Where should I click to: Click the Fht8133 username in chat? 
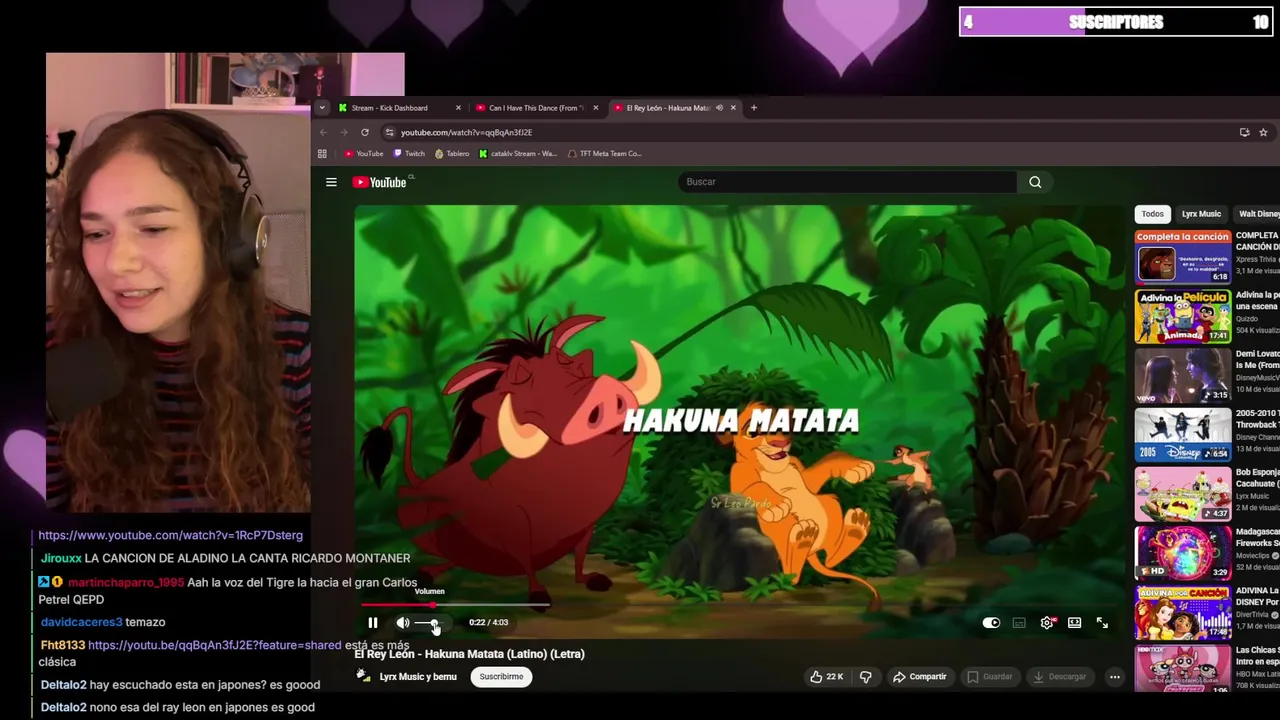click(x=63, y=646)
